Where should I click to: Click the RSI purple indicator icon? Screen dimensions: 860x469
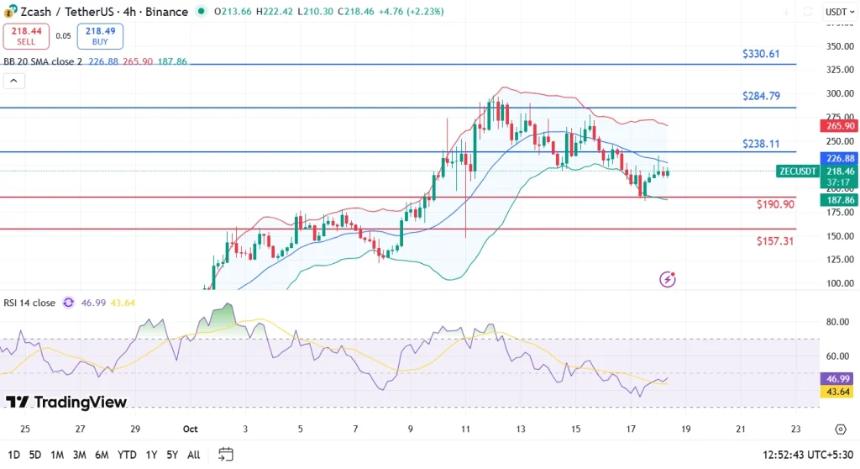coord(69,302)
